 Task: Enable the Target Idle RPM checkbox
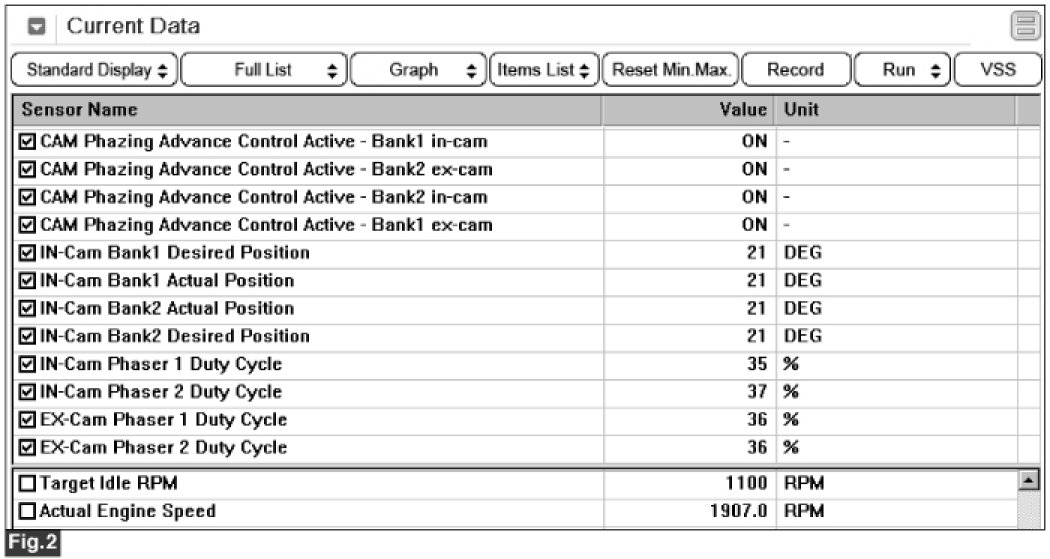[28, 484]
